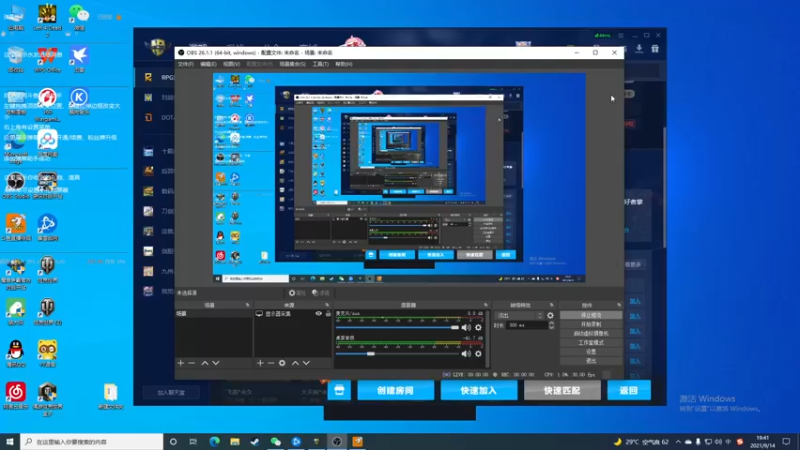Click 创建房间 in the game platform window
The width and height of the screenshot is (800, 450).
395,390
